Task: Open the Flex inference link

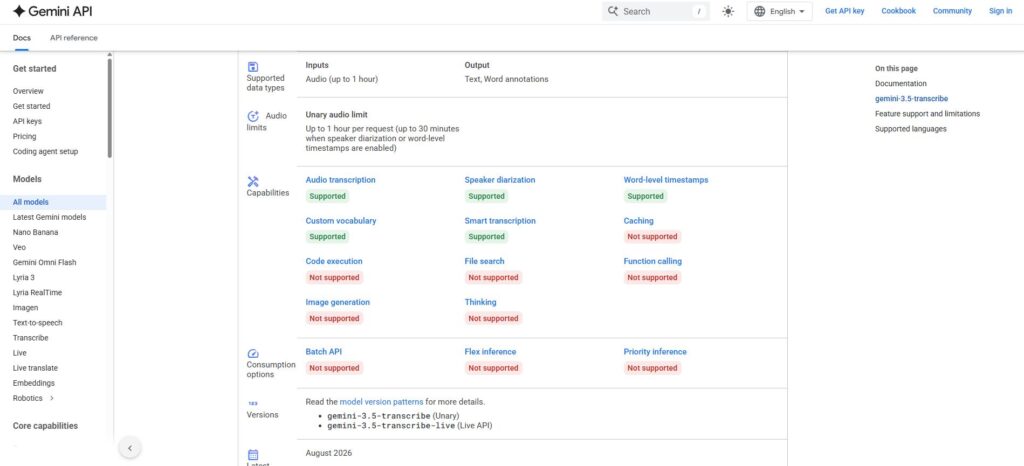Action: (x=490, y=352)
